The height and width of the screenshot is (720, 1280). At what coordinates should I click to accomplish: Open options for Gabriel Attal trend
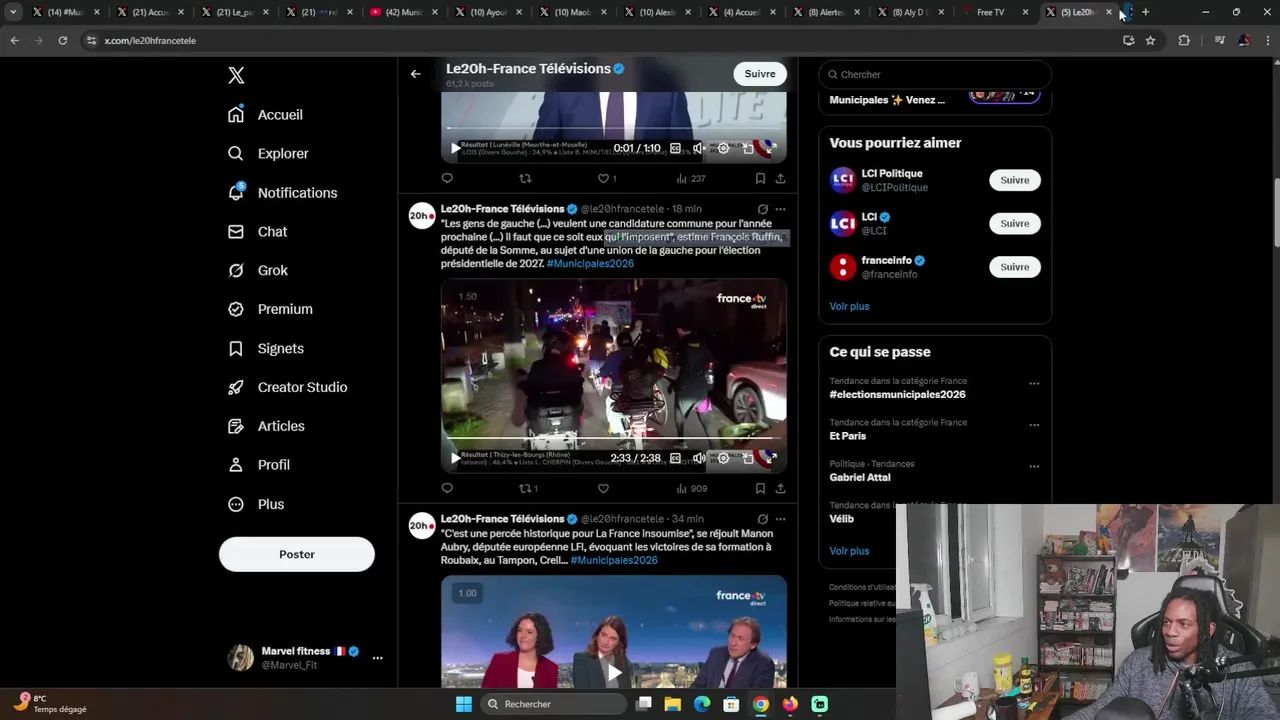1034,466
